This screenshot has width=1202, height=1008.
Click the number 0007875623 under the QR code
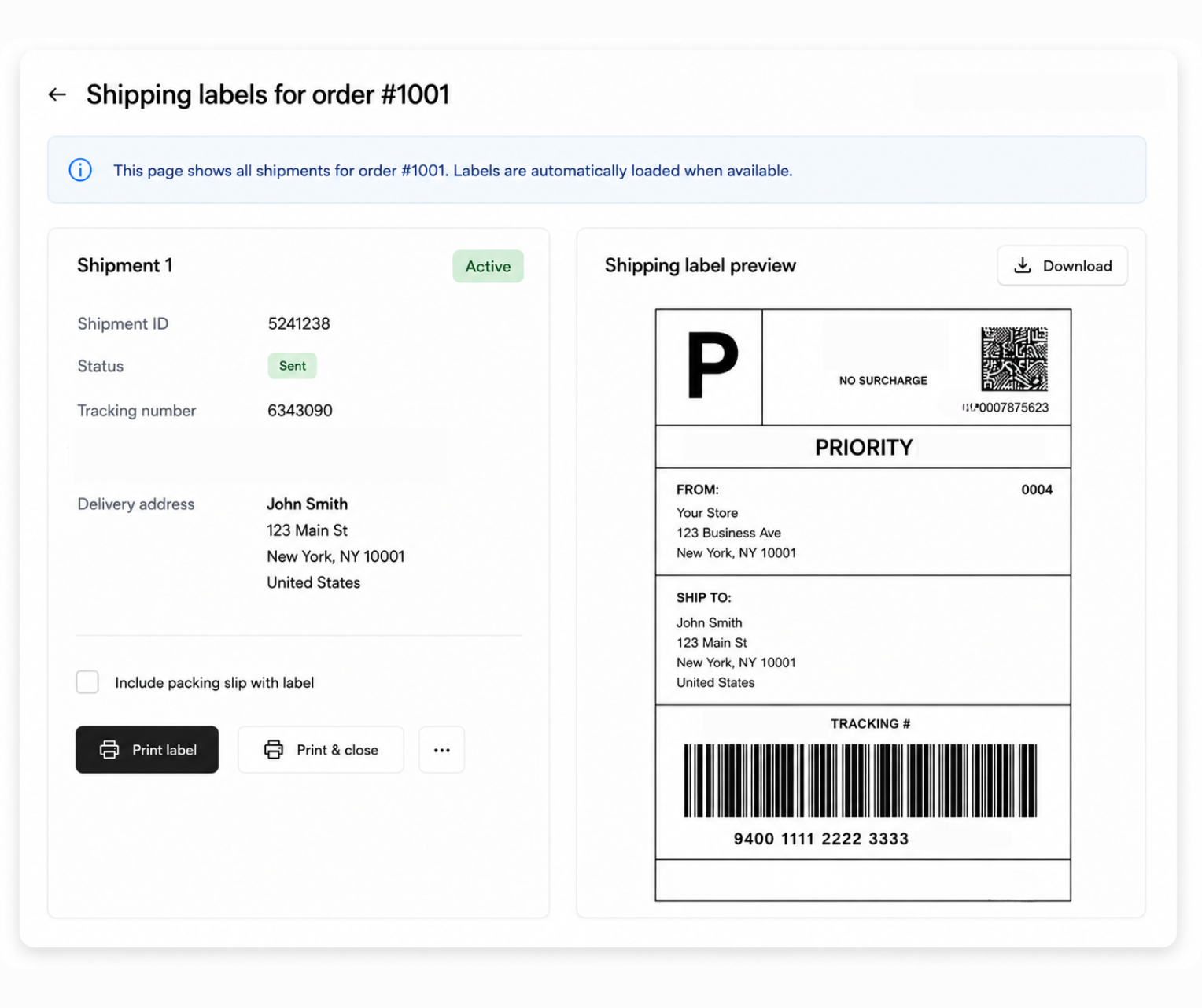click(x=1013, y=408)
